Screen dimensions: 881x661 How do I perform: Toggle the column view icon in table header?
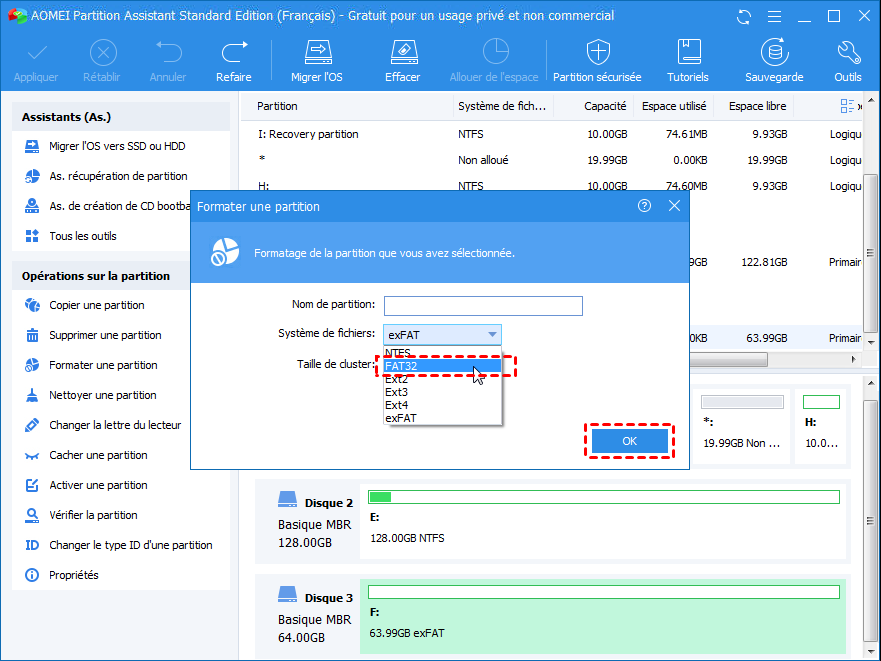click(x=847, y=106)
